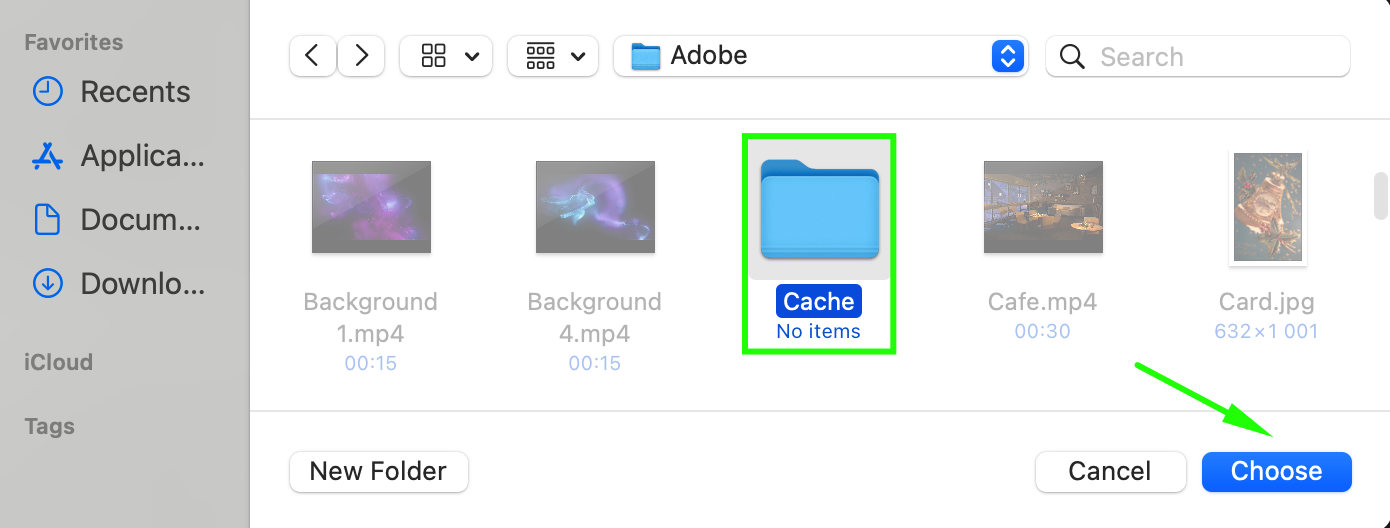Click the Background 4.mp4 thumbnail
This screenshot has width=1390, height=528.
click(x=595, y=206)
